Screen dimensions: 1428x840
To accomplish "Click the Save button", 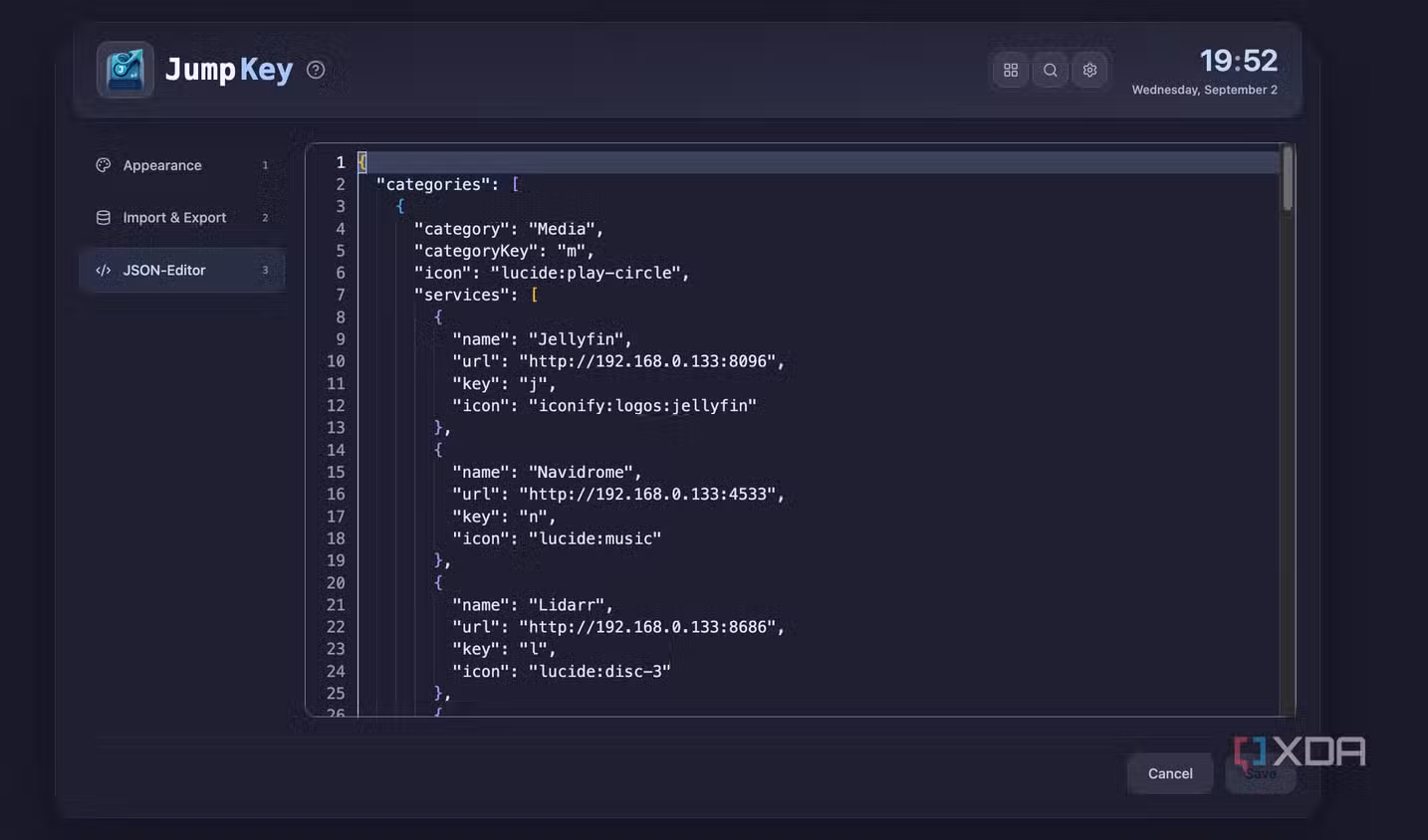I will pyautogui.click(x=1261, y=773).
